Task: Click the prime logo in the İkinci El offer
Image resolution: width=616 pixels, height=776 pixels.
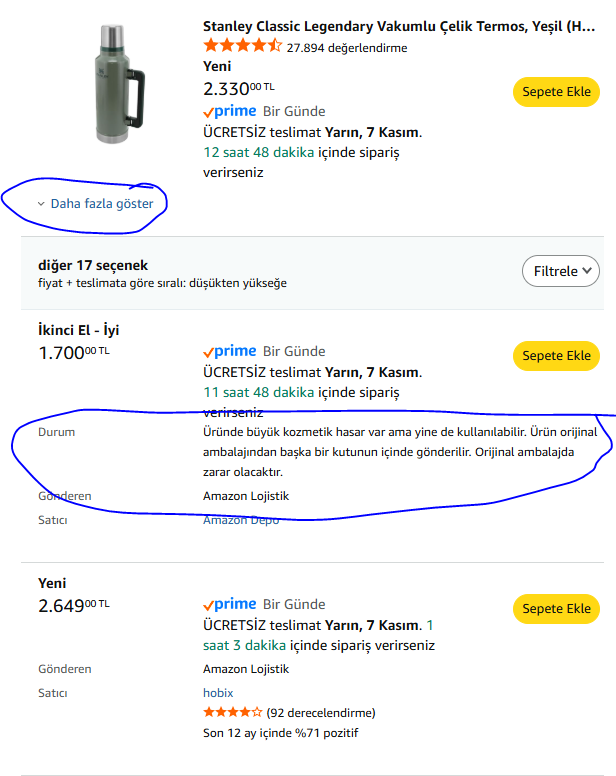Action: tap(229, 352)
